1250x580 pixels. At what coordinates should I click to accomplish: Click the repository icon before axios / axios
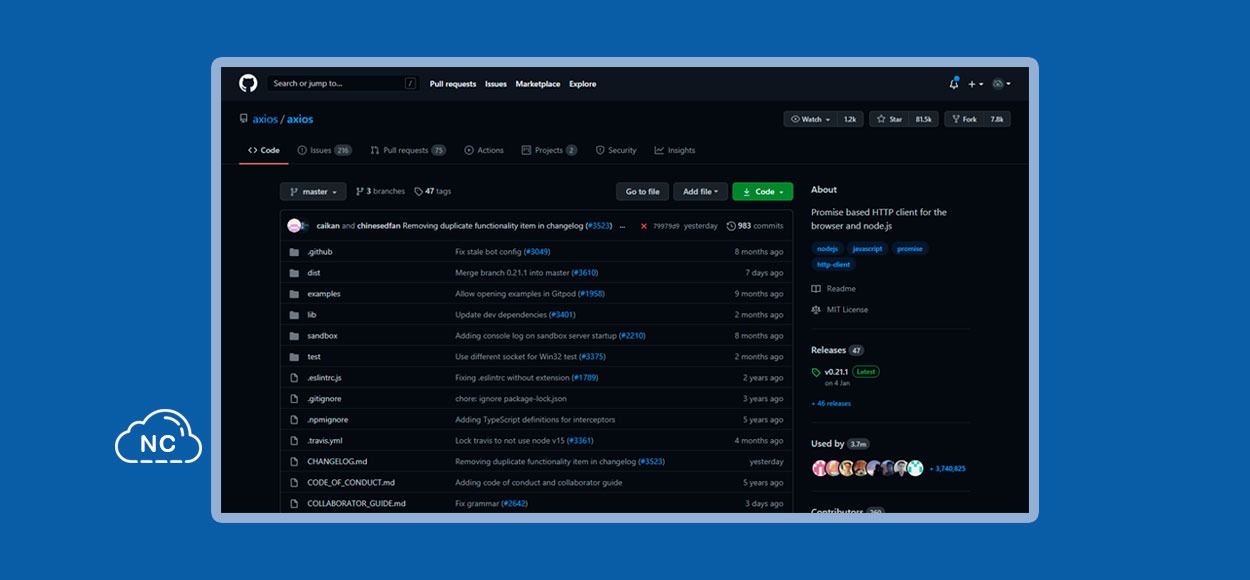(x=243, y=119)
